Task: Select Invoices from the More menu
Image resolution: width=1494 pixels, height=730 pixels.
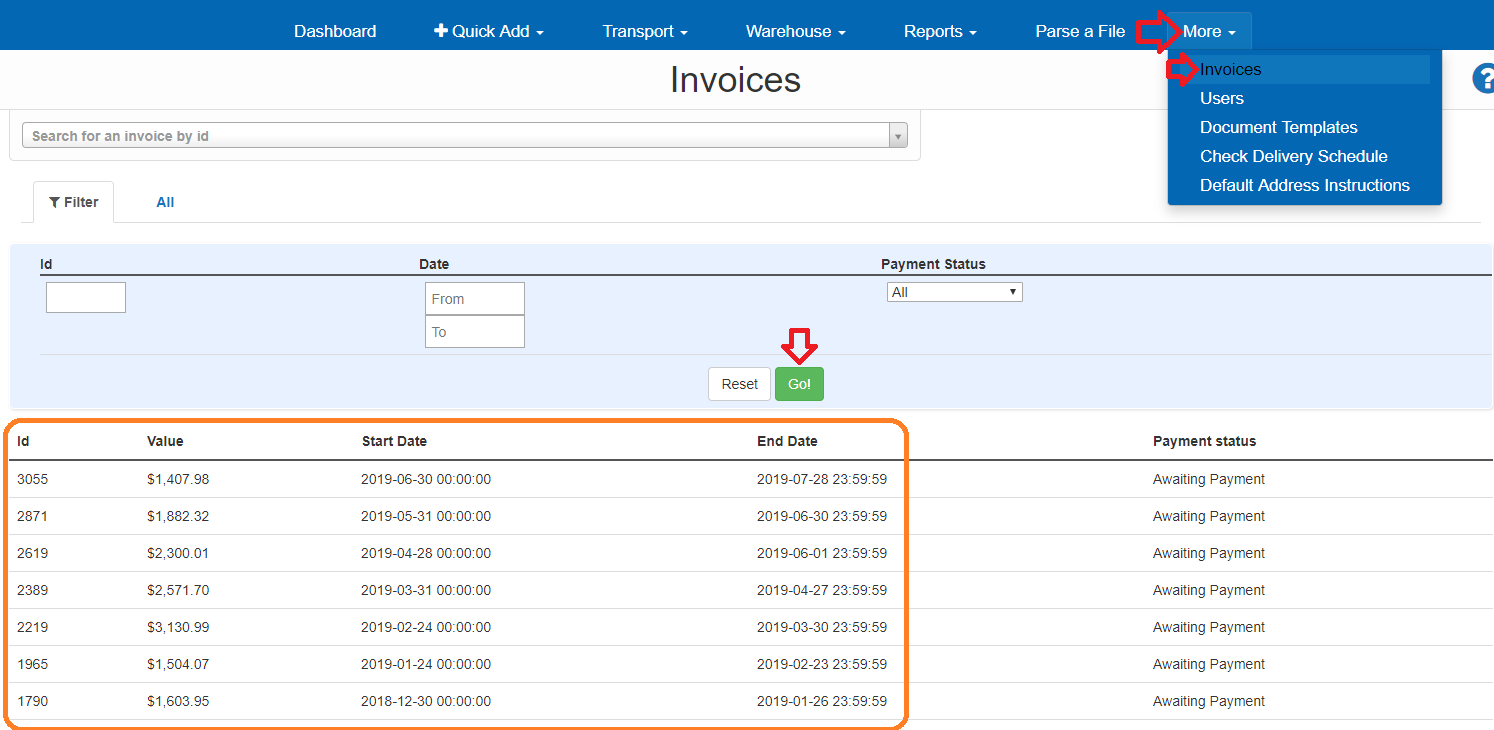Action: pos(1230,70)
